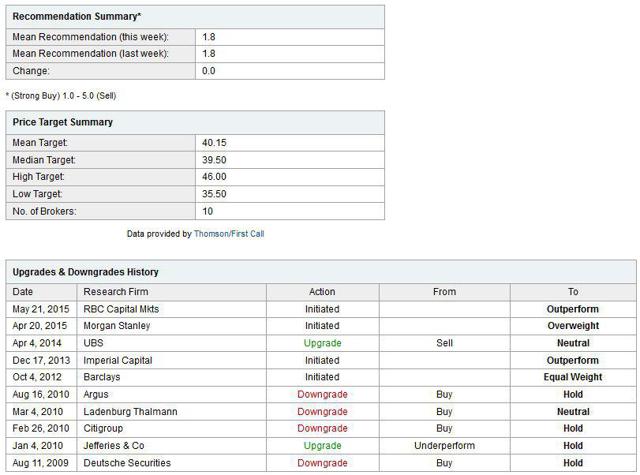Screen dimensions: 640x475
Task: Click the Equal Weight rating for Barclays
Action: click(573, 377)
